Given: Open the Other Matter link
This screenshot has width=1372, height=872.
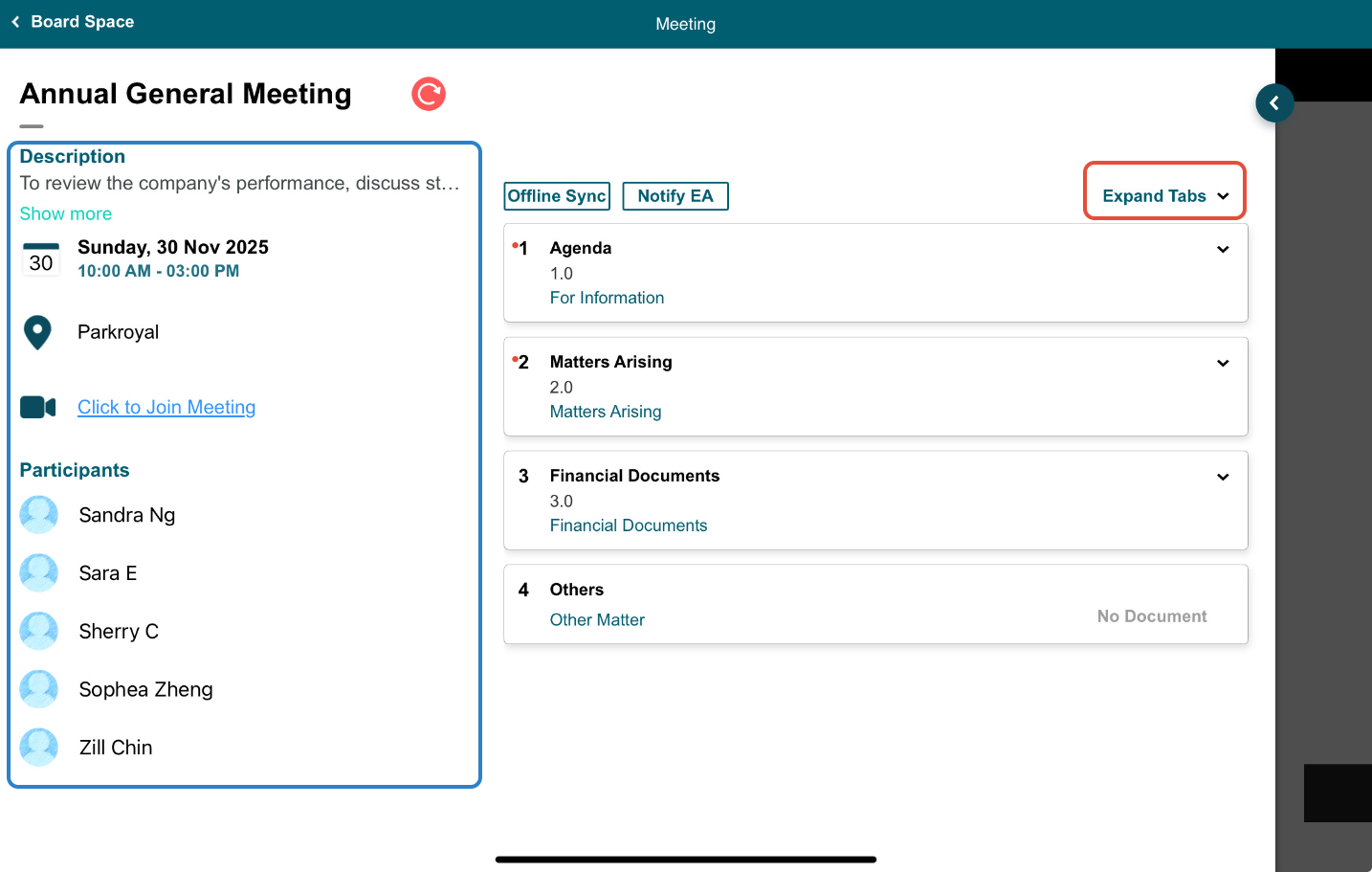Looking at the screenshot, I should 597,620.
